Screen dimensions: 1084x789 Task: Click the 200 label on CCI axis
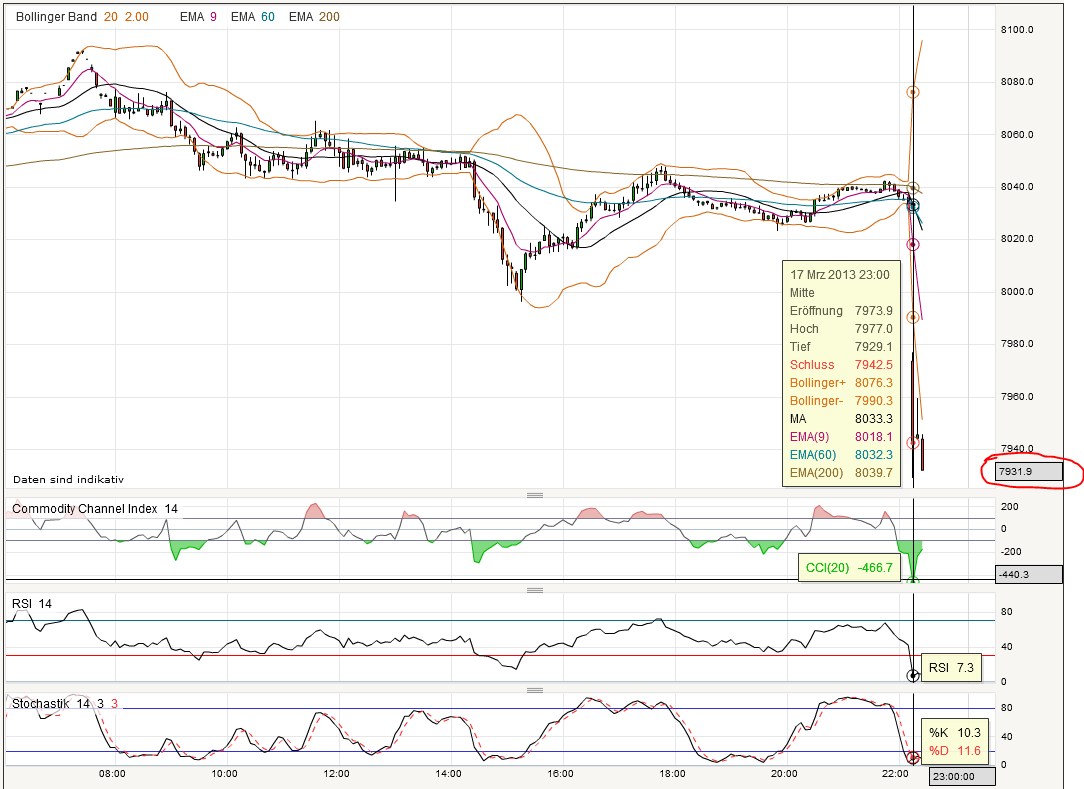click(1009, 506)
